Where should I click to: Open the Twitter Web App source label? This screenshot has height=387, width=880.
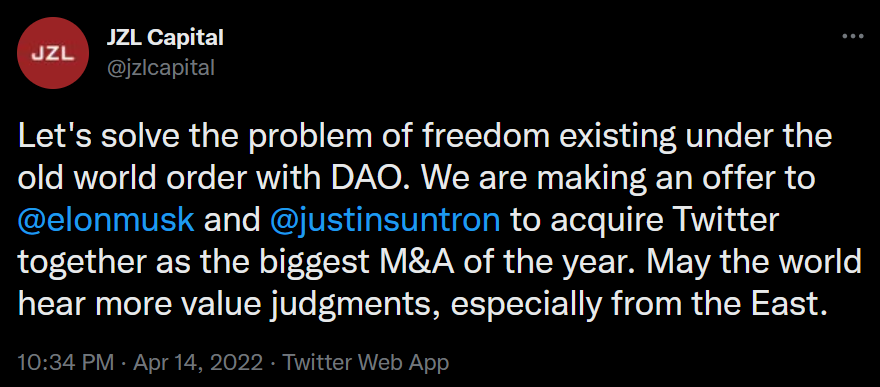(x=365, y=362)
